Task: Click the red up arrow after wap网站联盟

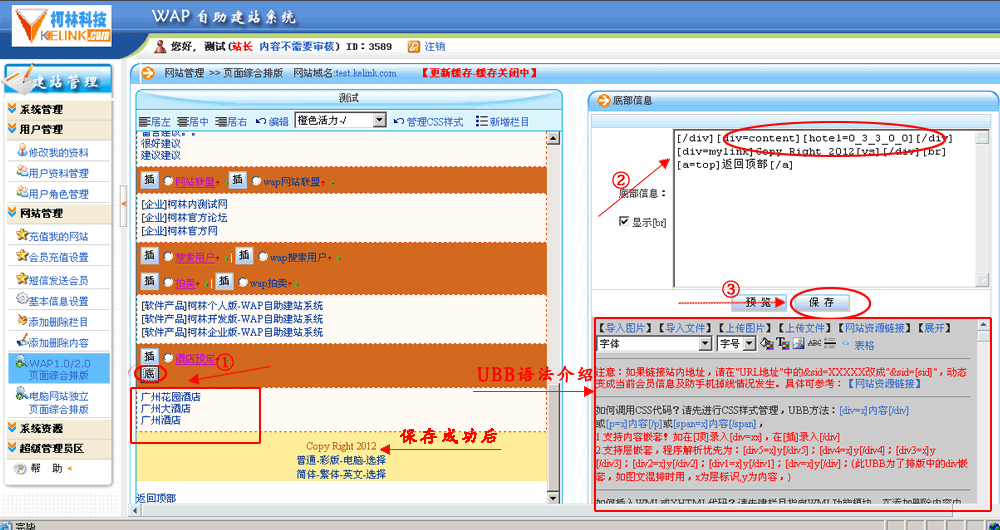Action: [323, 183]
